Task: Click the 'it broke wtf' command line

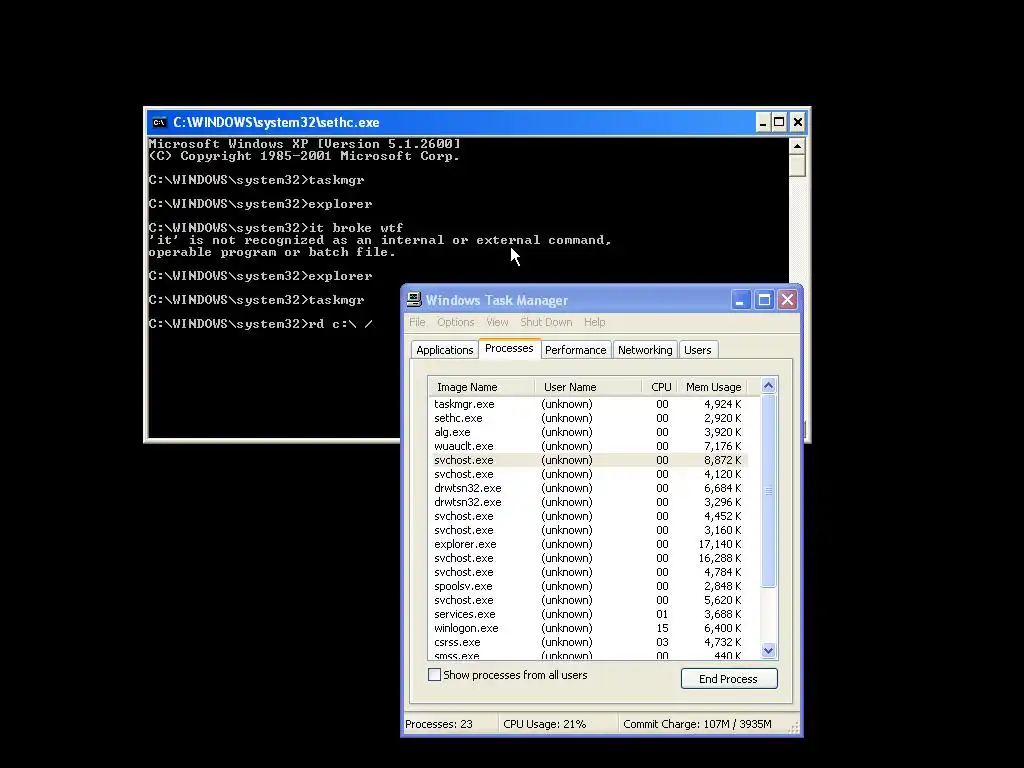Action: (276, 228)
